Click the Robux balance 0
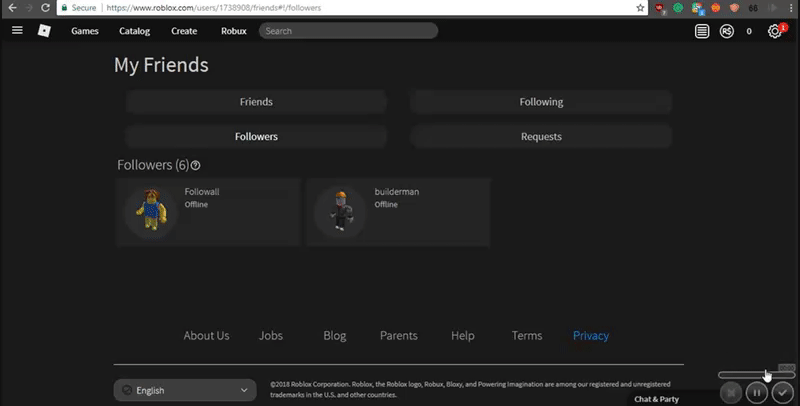Screen dimensions: 800x406 [749, 31]
